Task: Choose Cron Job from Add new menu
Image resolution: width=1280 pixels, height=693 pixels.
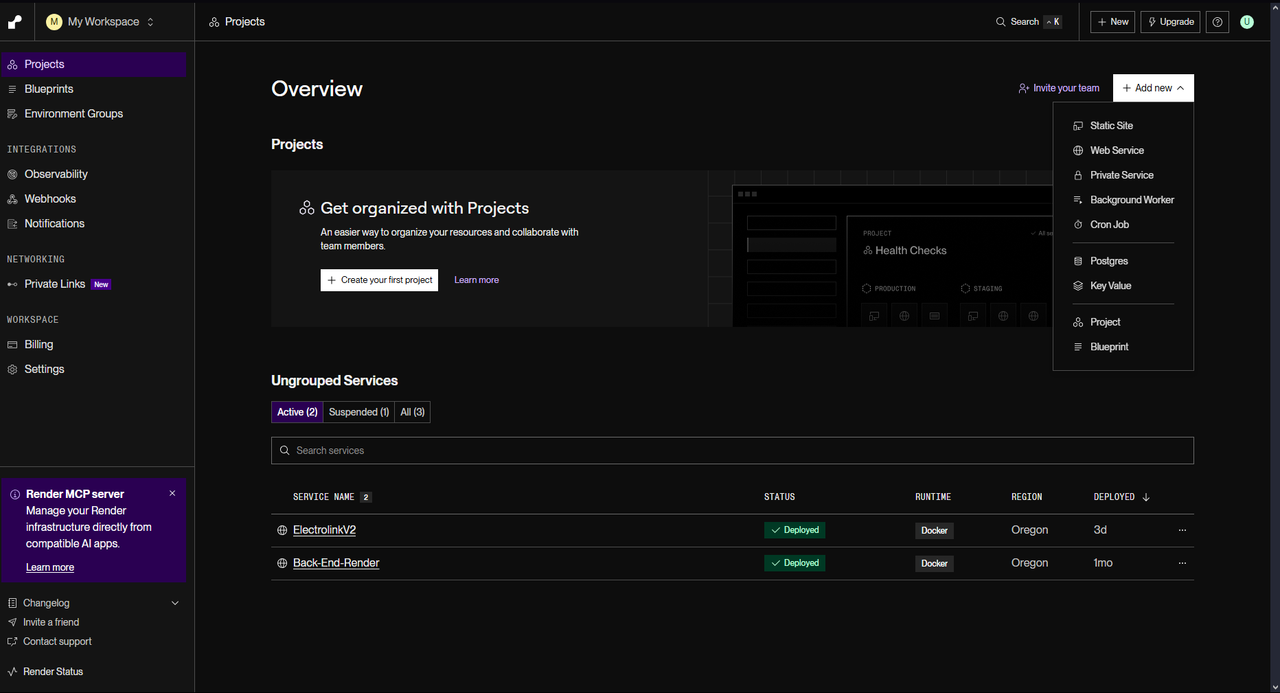Action: pos(1123,224)
